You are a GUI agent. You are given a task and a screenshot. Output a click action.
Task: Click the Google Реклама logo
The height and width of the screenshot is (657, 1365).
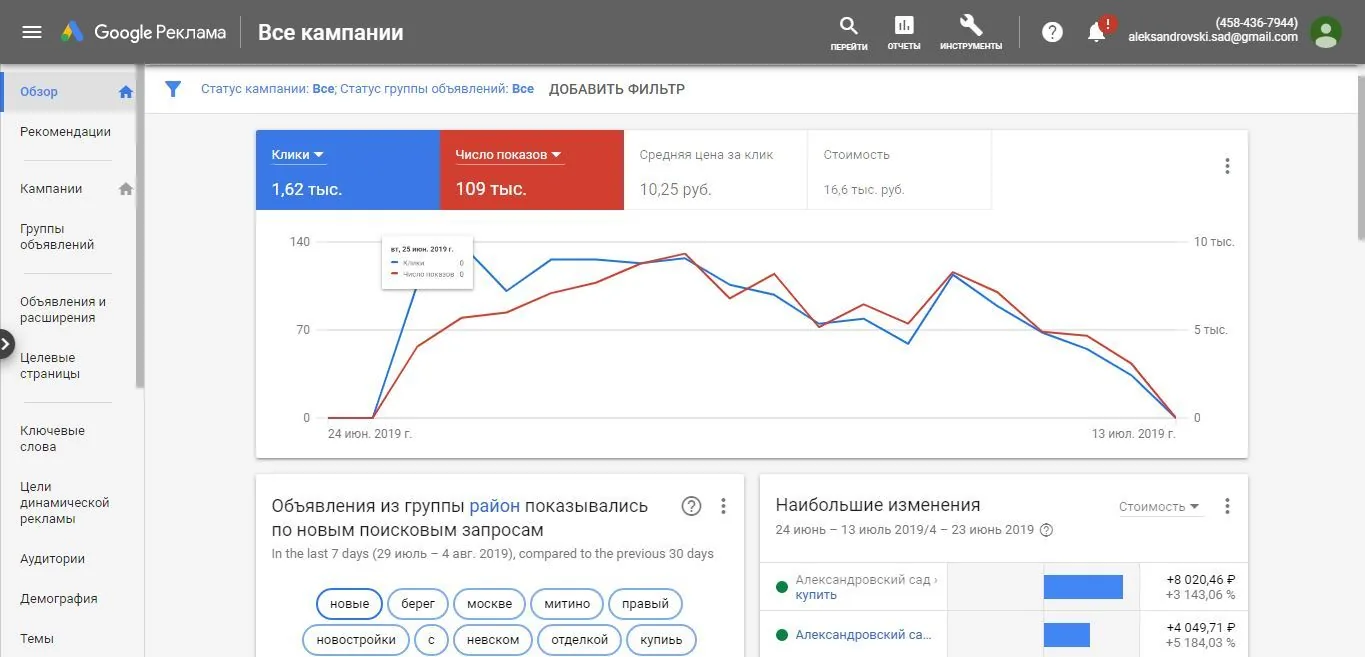click(143, 32)
